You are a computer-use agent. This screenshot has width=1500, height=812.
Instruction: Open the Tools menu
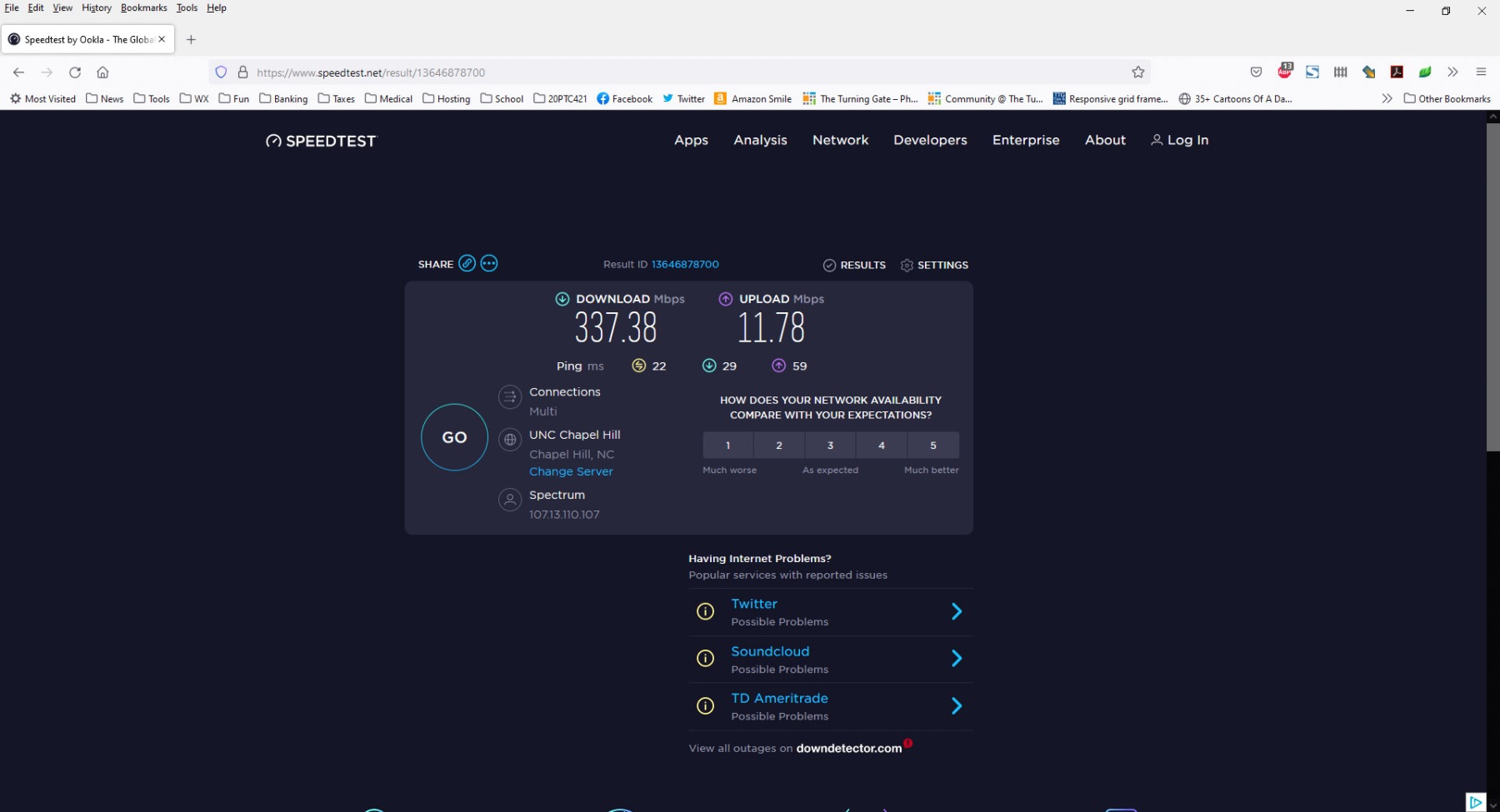point(187,7)
